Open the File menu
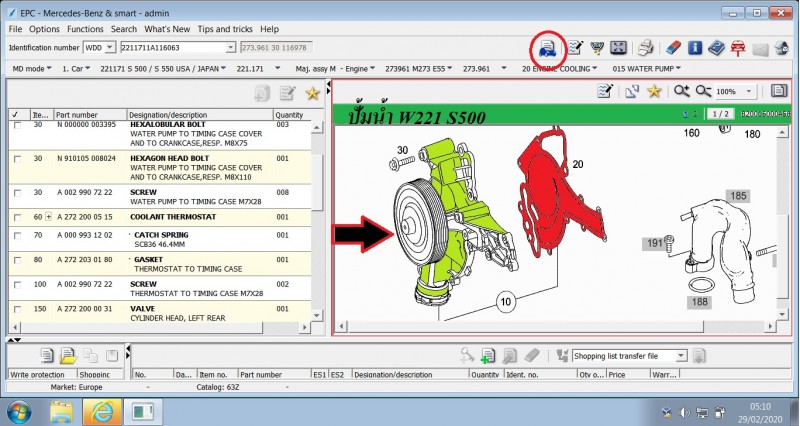 [x=15, y=29]
